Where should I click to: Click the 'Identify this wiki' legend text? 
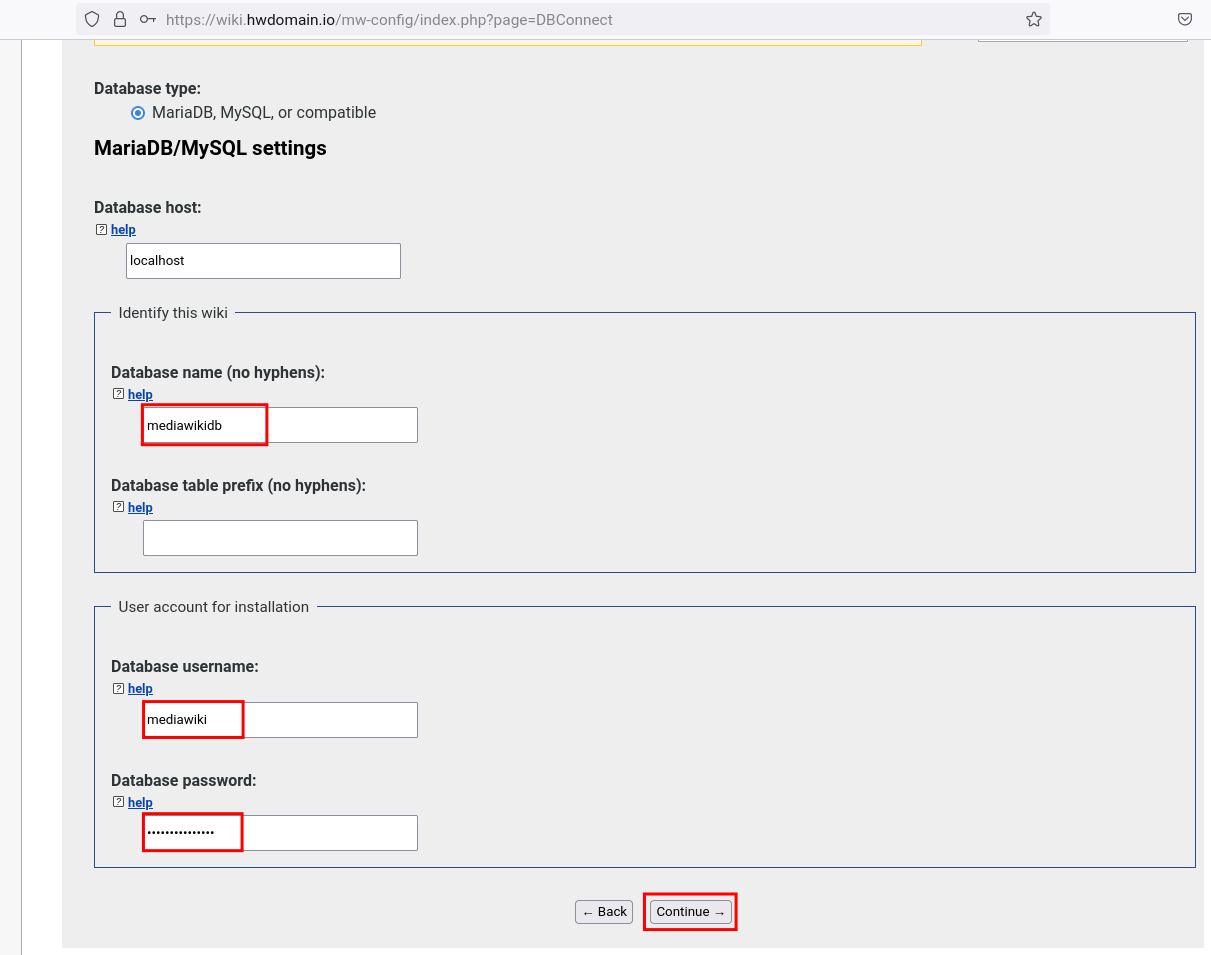(173, 313)
